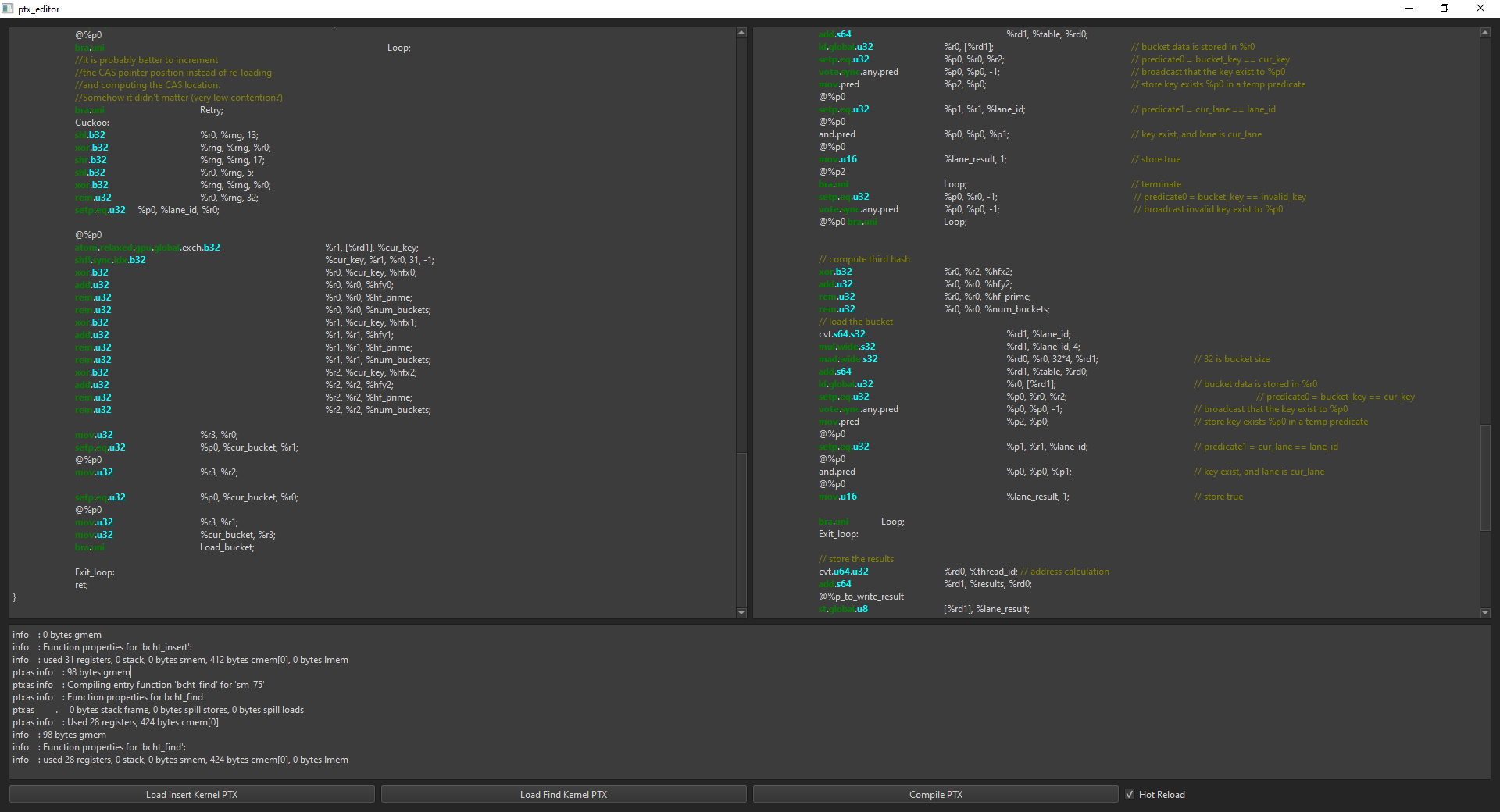The width and height of the screenshot is (1500, 812).
Task: Click '%r1, [%rd1], %cur_key;' operand text
Action: pyautogui.click(x=372, y=248)
